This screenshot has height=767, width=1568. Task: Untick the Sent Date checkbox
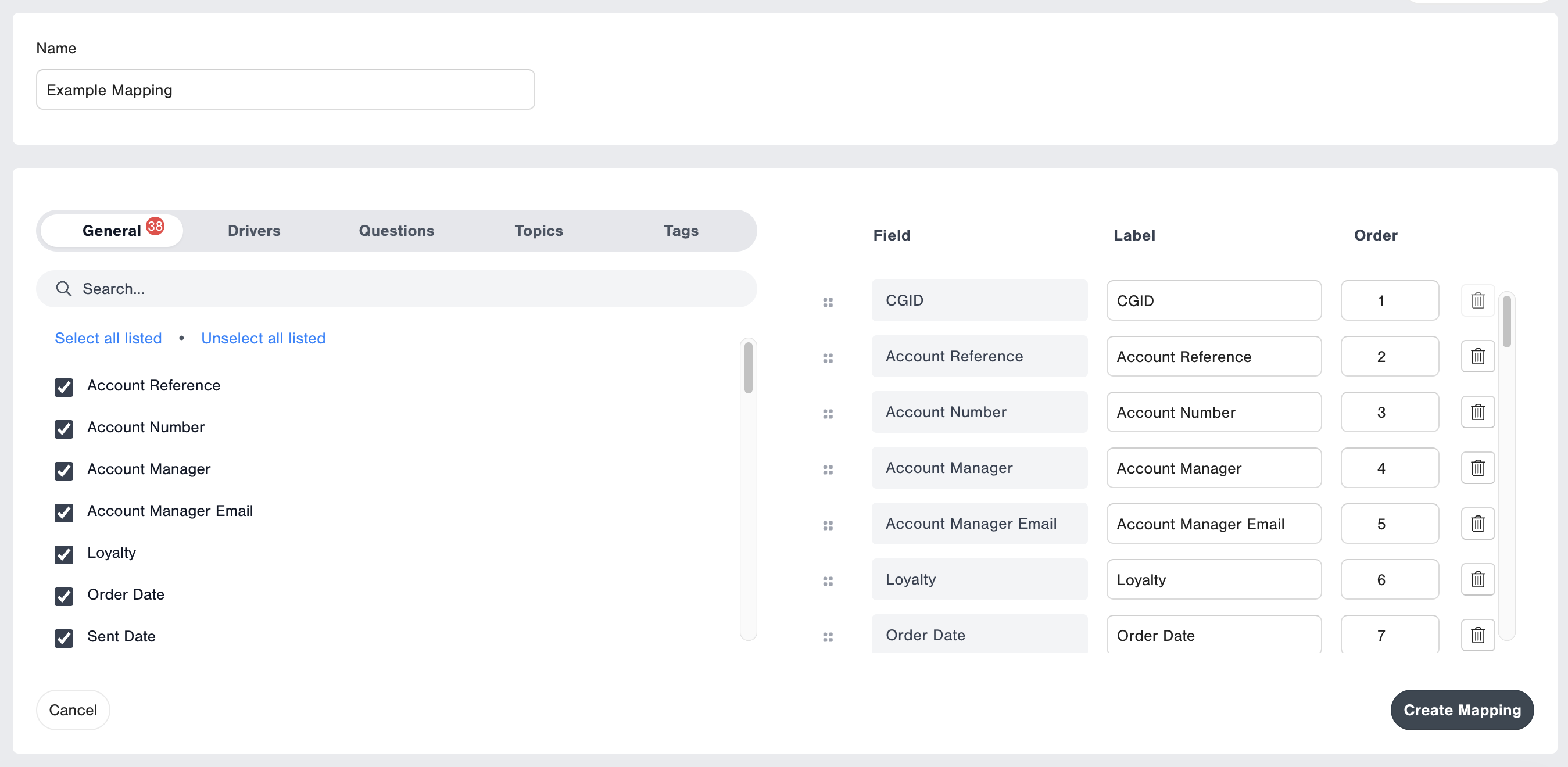coord(64,638)
